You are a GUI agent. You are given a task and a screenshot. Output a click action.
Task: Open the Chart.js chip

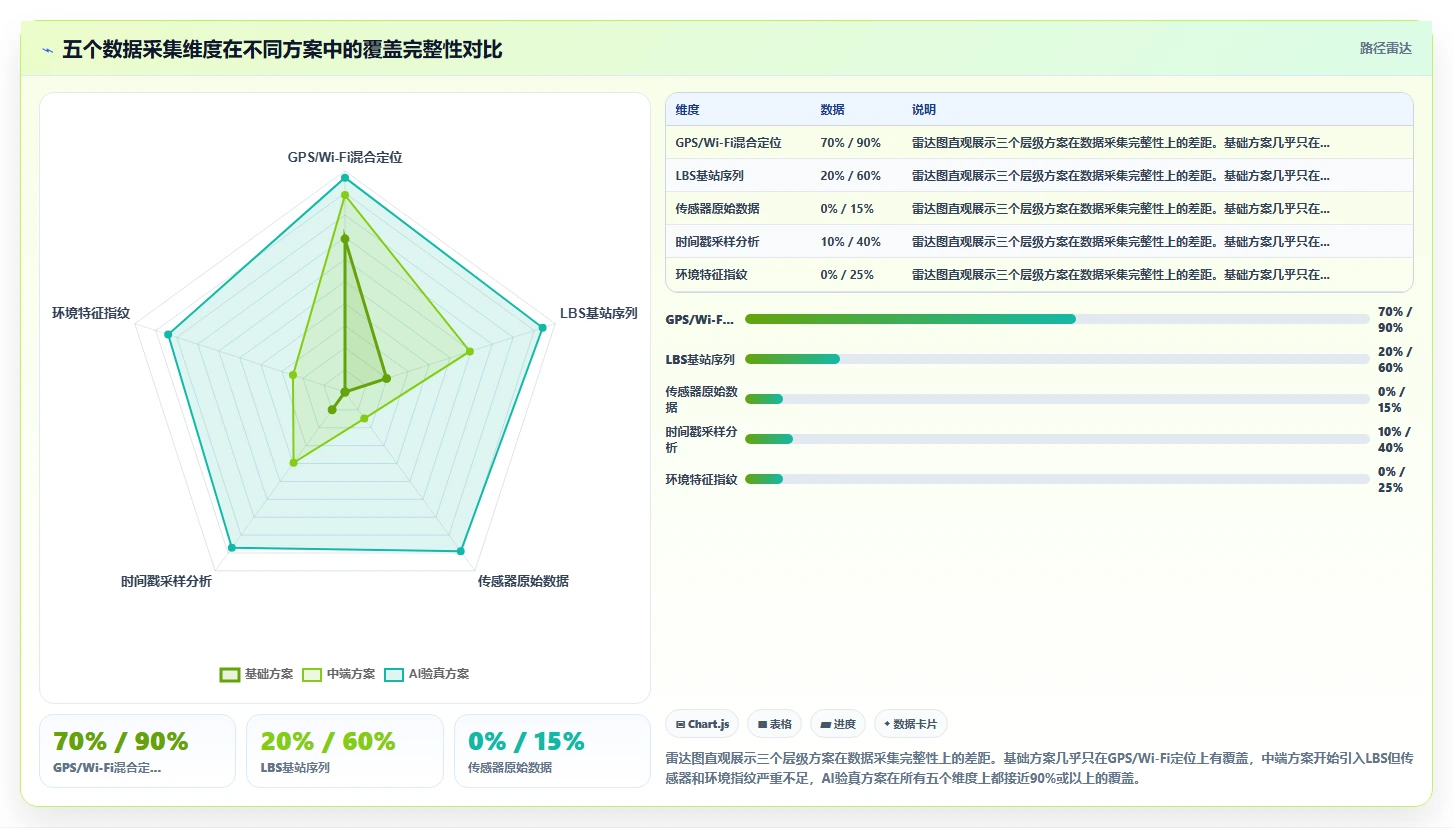pyautogui.click(x=702, y=724)
